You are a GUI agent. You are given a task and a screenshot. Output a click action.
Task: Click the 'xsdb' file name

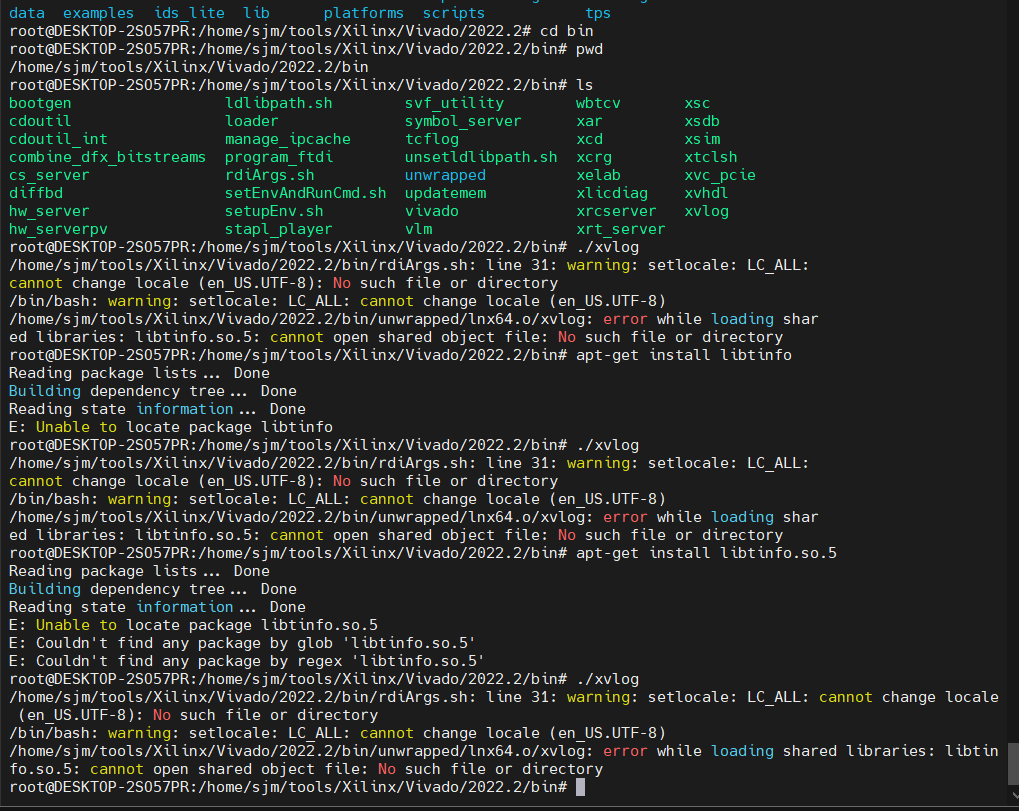(x=702, y=122)
